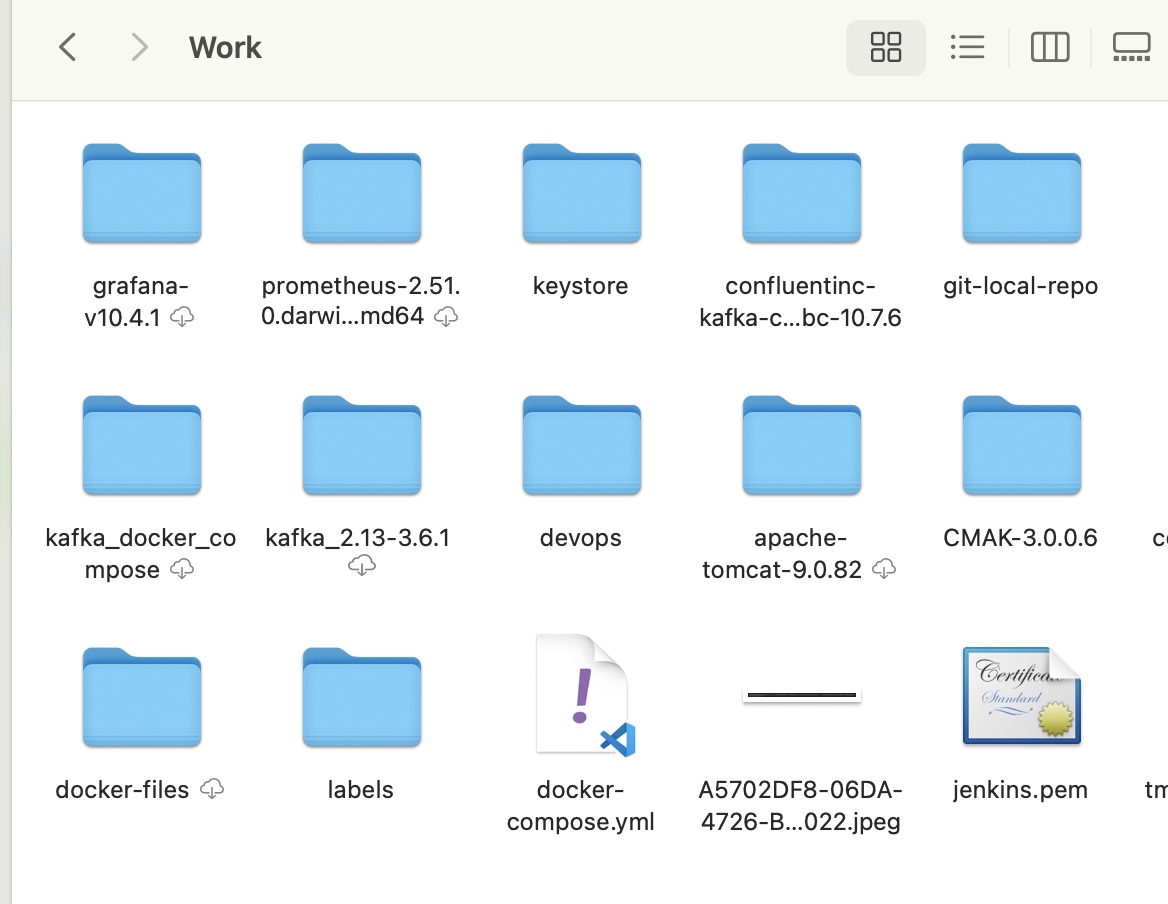Select the docker-compose.yml file icon

[585, 695]
